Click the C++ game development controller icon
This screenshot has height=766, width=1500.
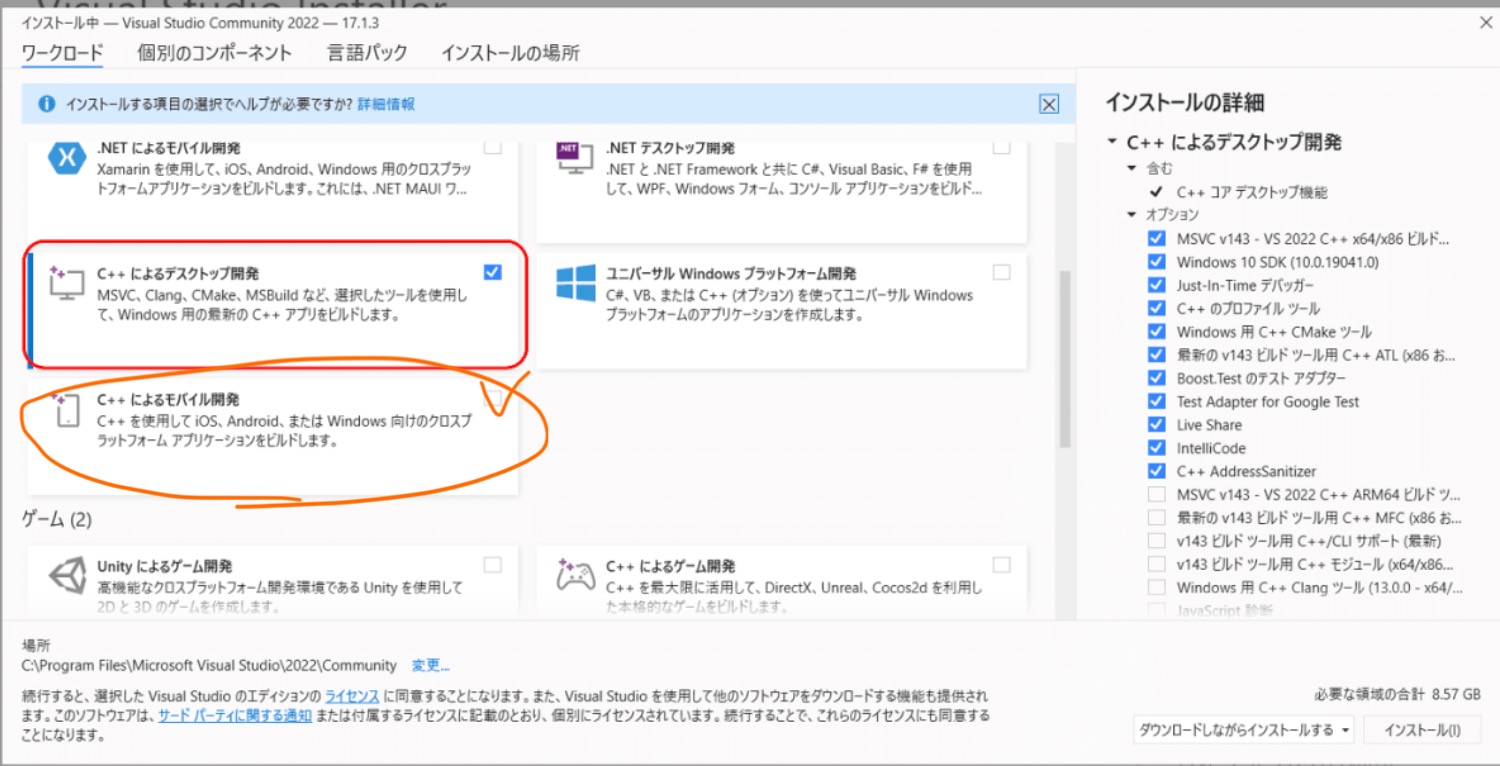tap(576, 577)
